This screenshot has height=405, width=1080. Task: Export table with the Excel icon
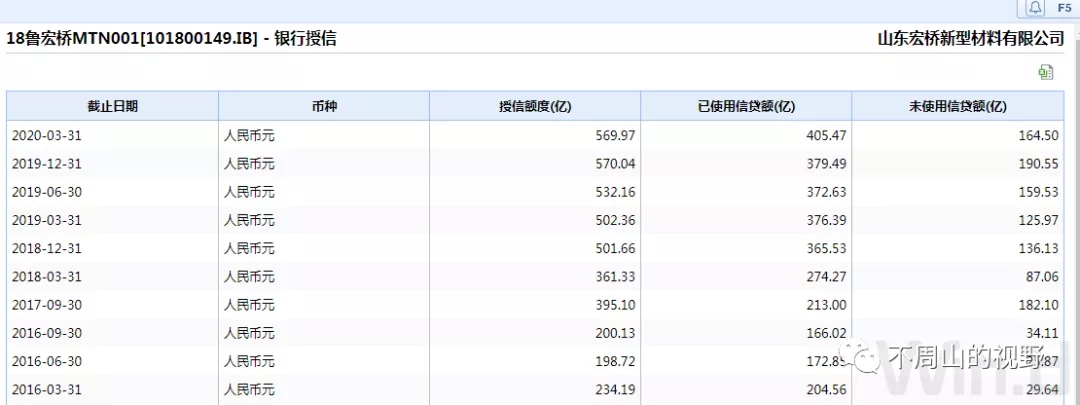1046,72
